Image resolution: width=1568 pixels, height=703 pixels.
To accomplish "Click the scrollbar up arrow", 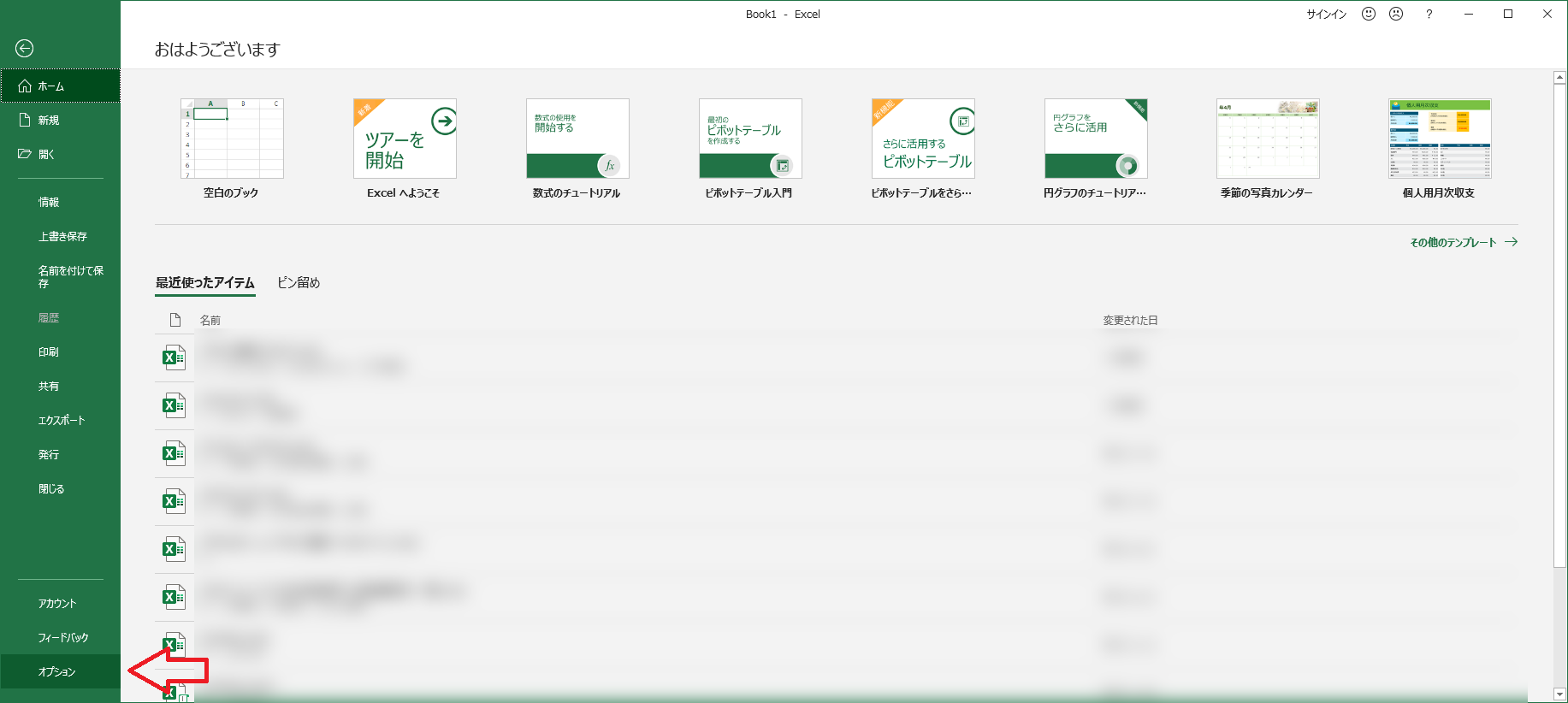I will pyautogui.click(x=1559, y=77).
